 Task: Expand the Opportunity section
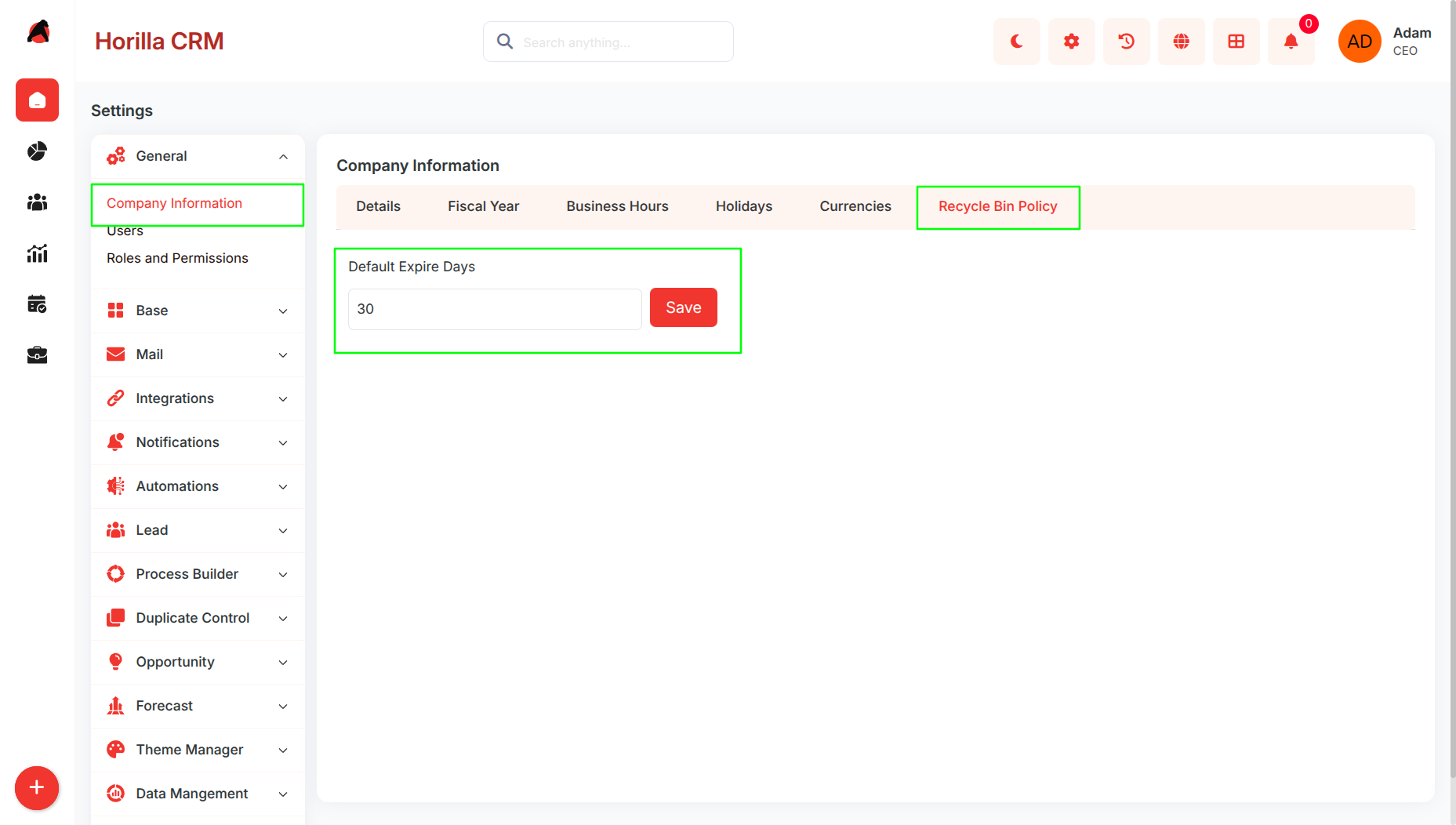(198, 662)
